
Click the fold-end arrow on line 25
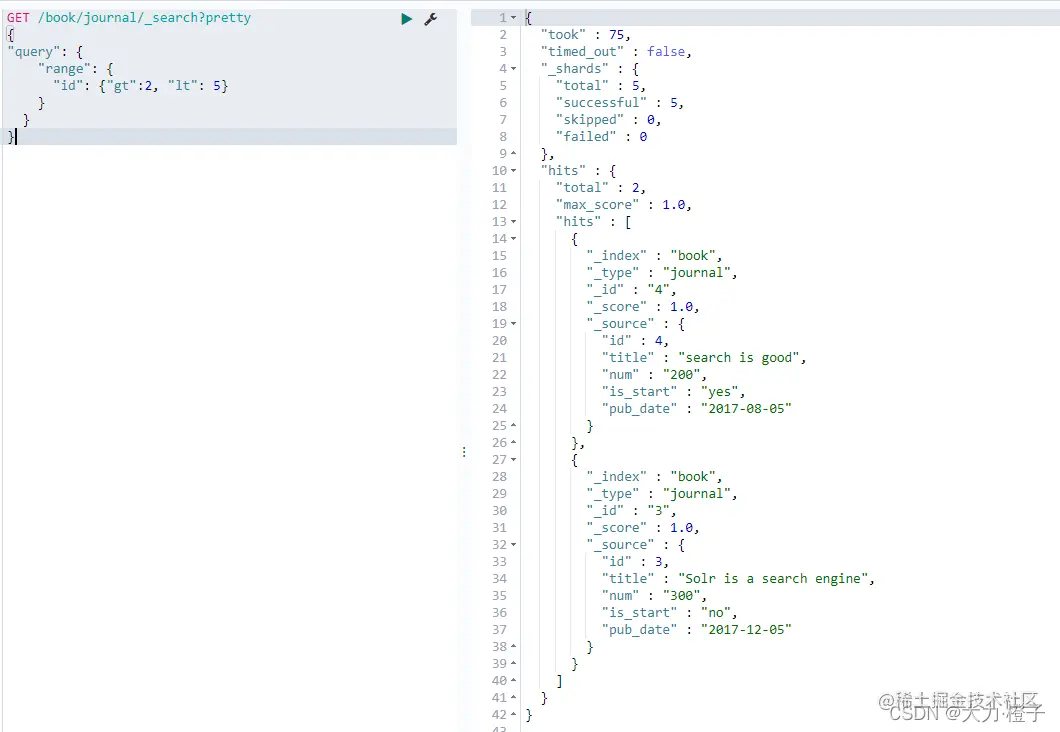pos(514,425)
